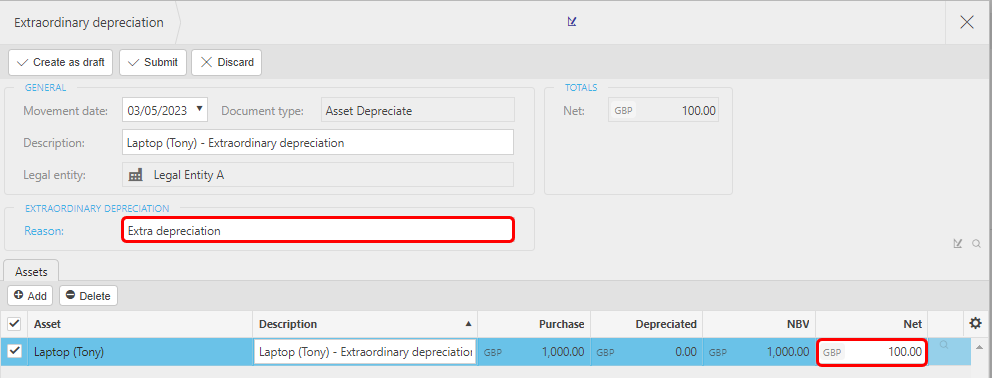
Task: Sort by the Net column header
Action: click(872, 324)
